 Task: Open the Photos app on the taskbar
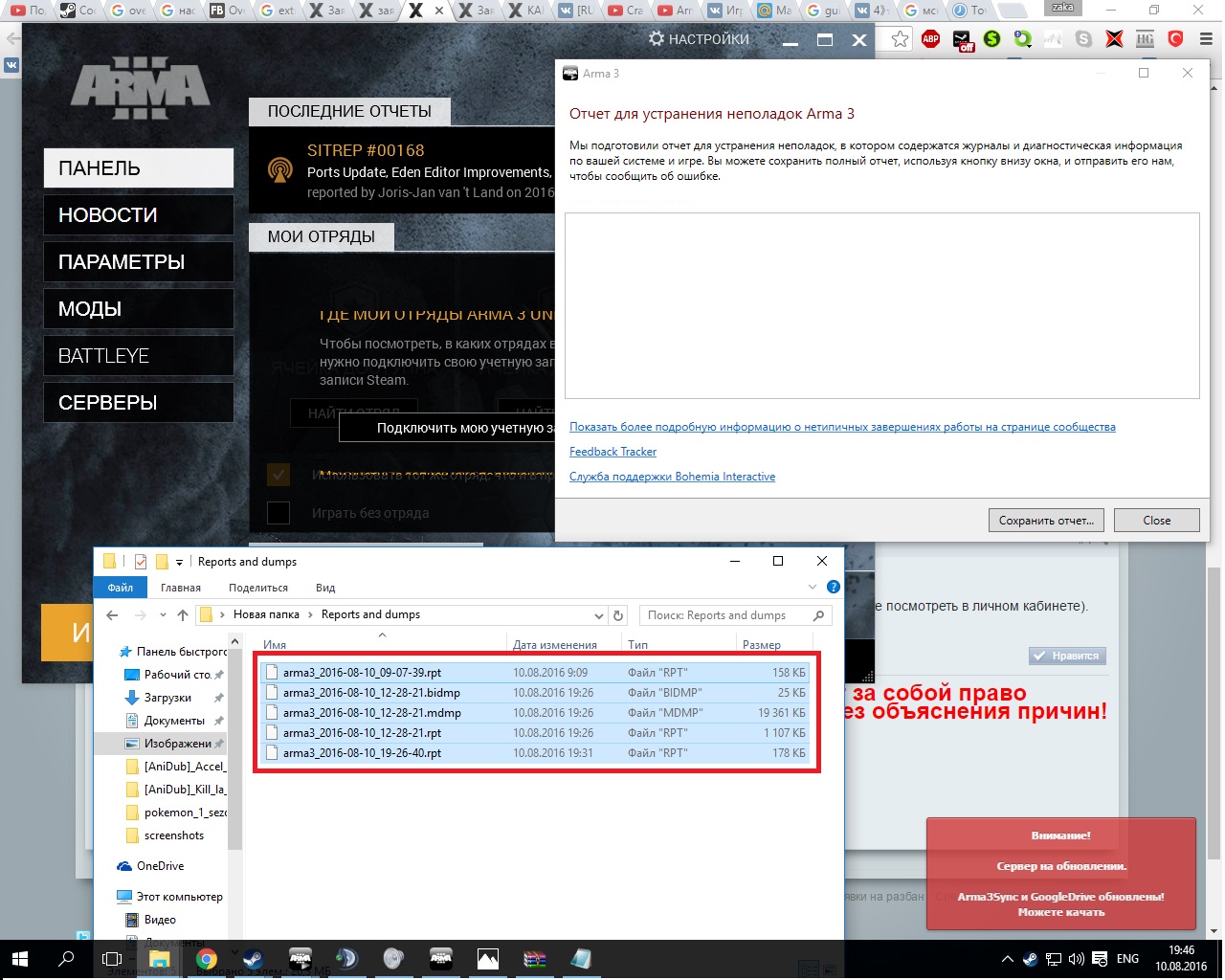click(x=487, y=958)
